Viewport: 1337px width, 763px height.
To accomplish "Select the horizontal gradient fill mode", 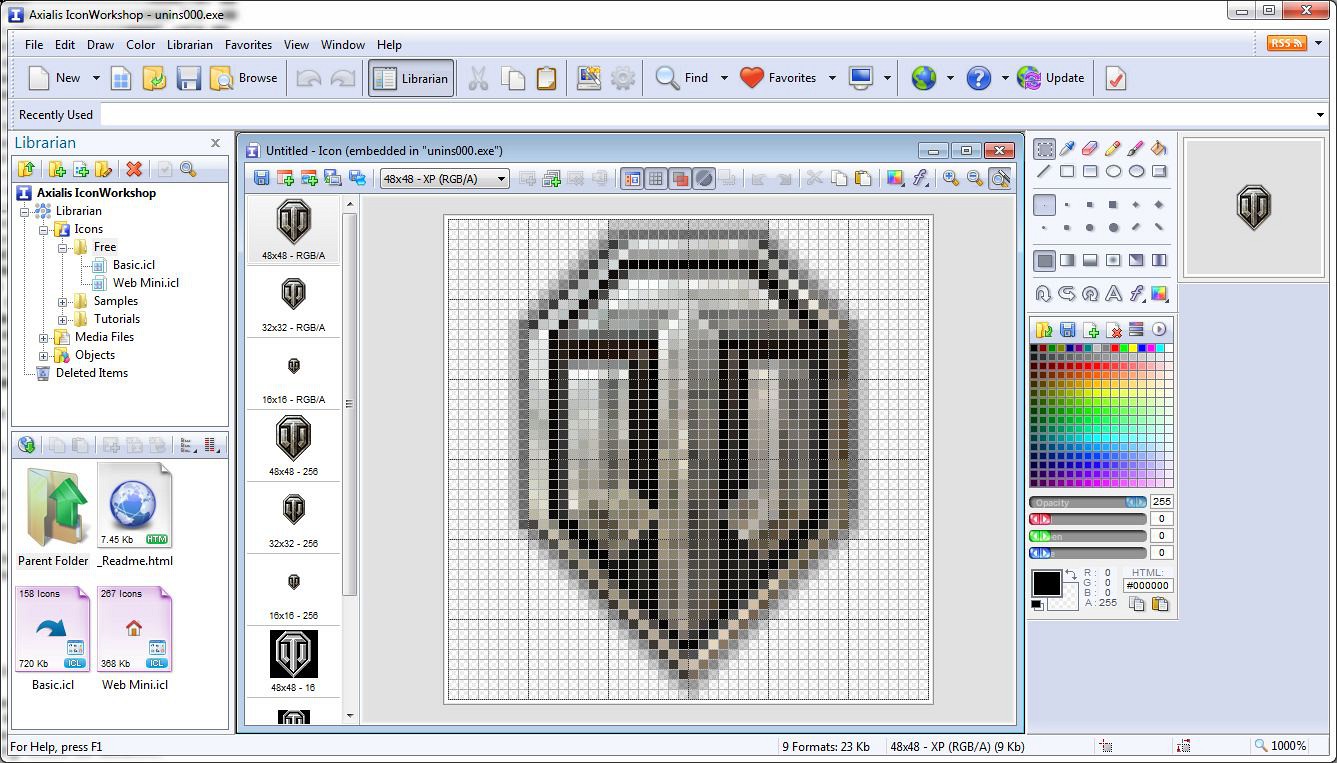I will tap(1067, 260).
